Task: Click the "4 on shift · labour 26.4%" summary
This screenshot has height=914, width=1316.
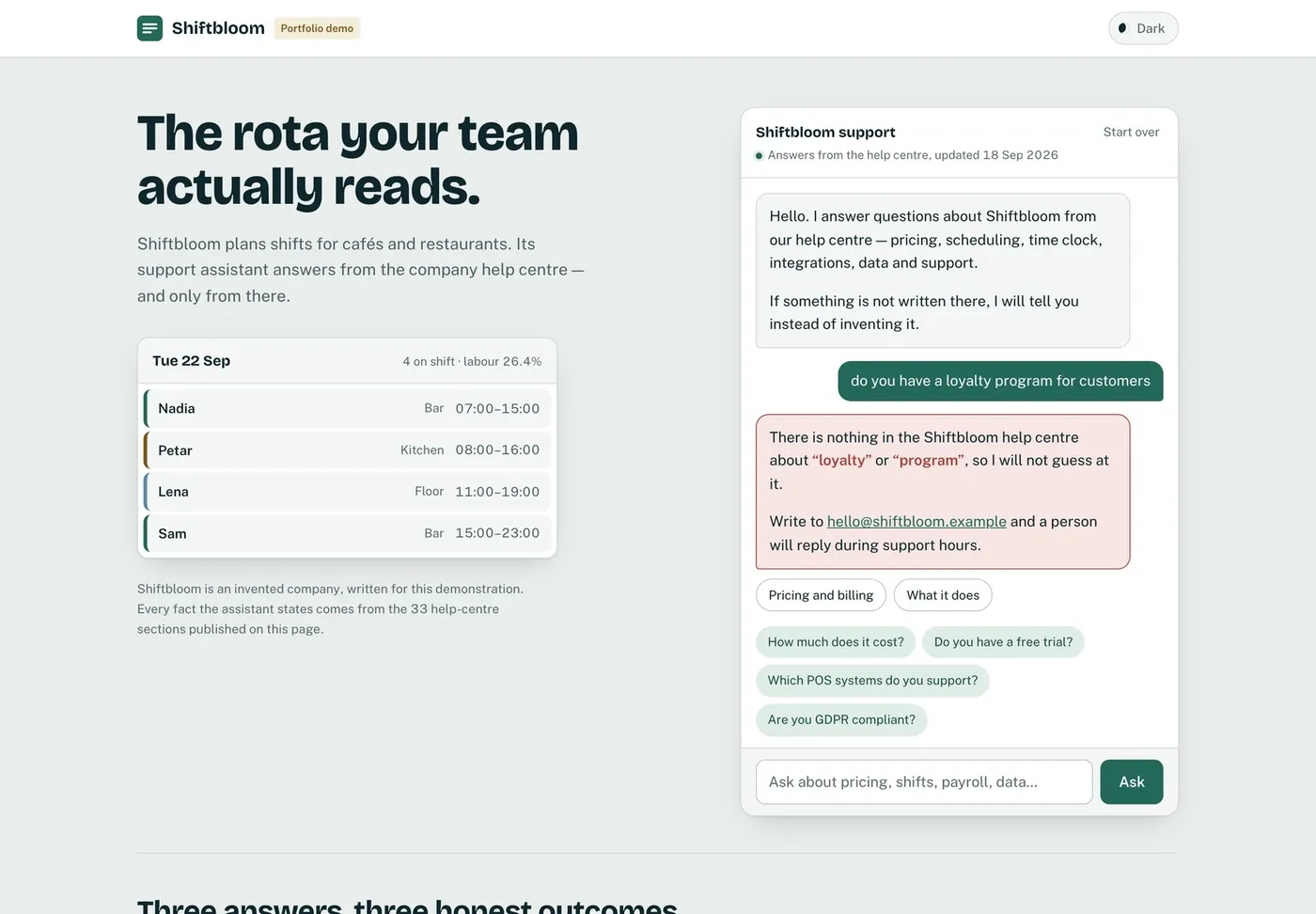Action: 472,362
